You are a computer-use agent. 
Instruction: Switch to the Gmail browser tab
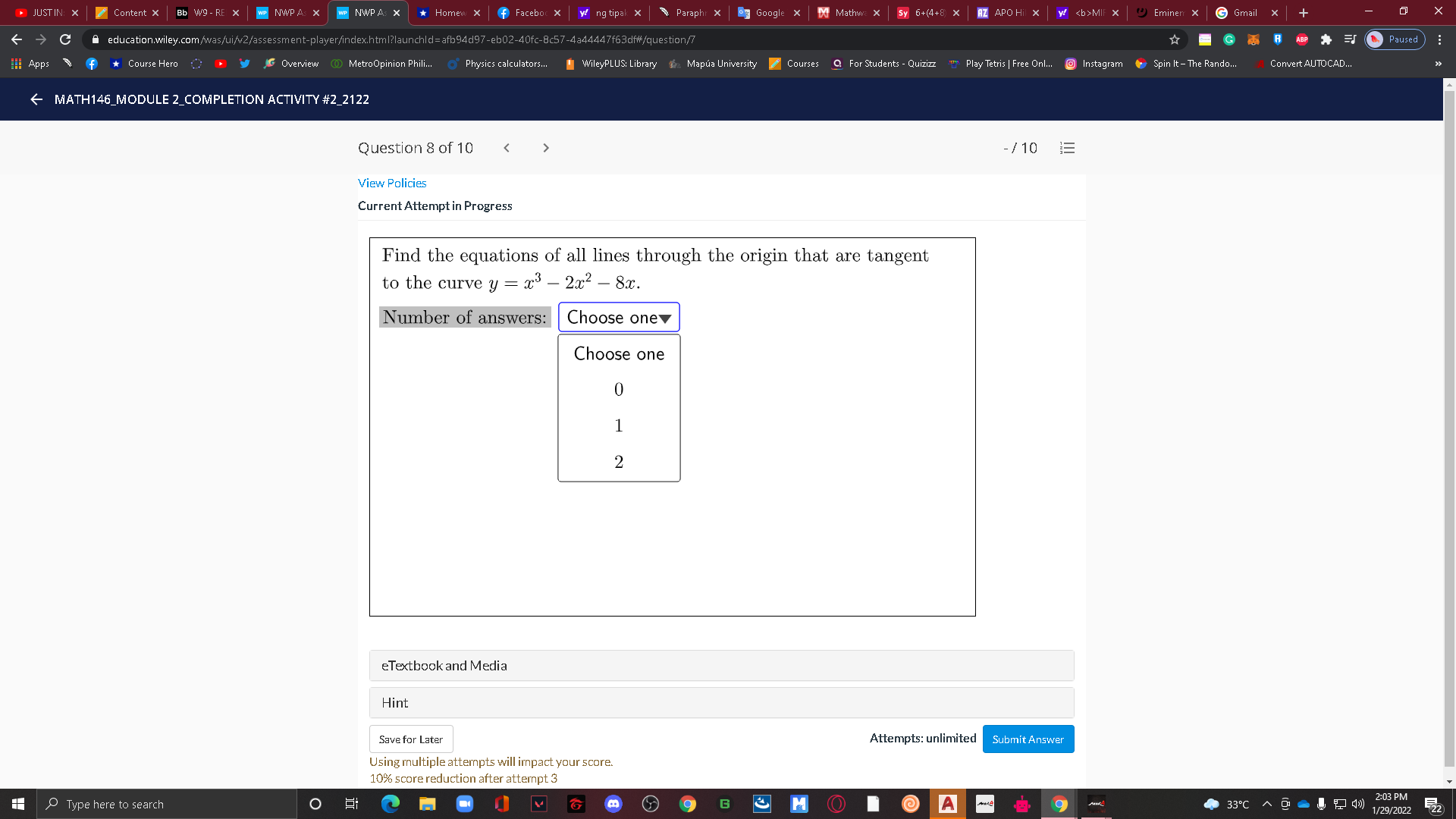(x=1244, y=12)
